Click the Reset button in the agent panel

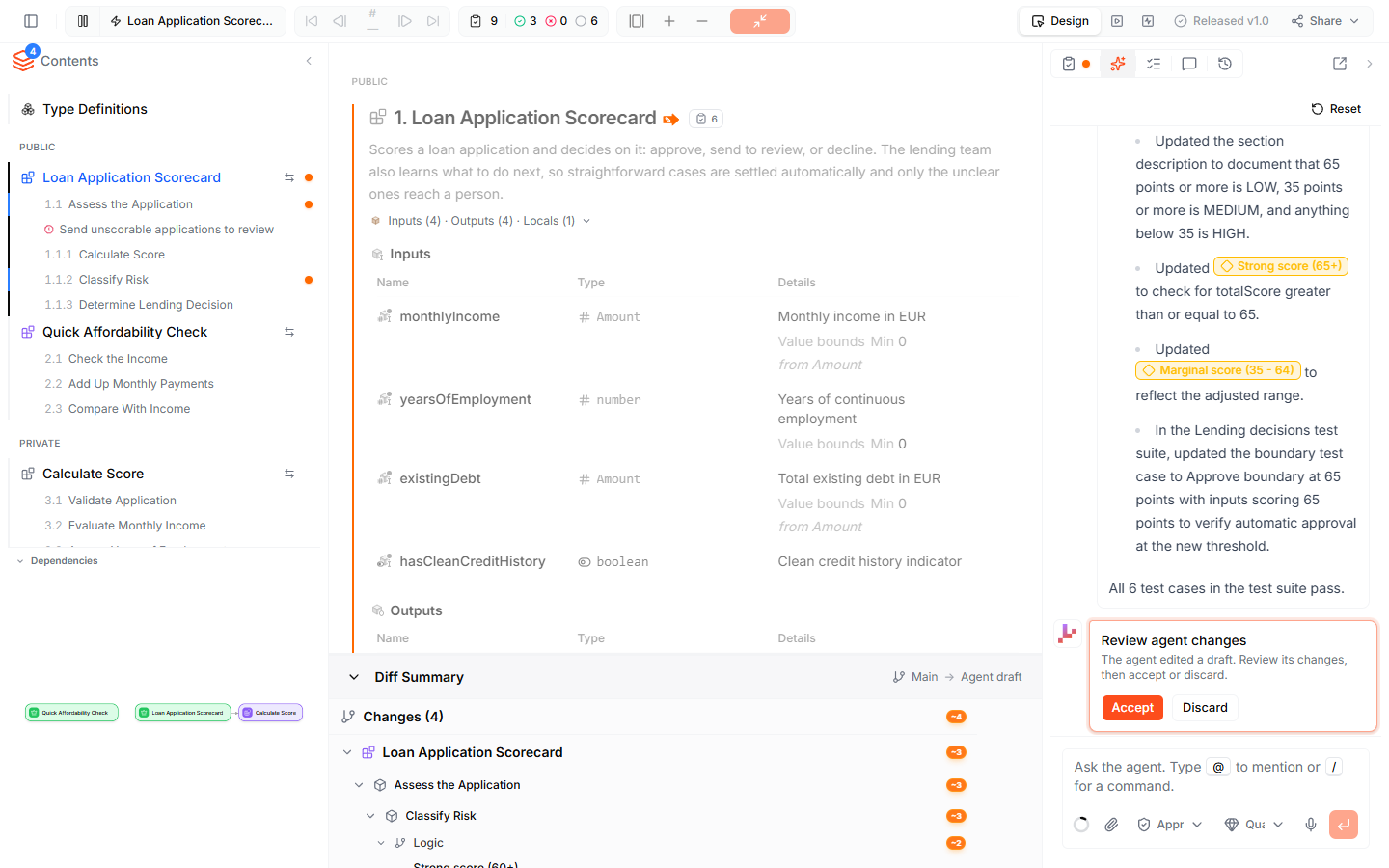1337,109
